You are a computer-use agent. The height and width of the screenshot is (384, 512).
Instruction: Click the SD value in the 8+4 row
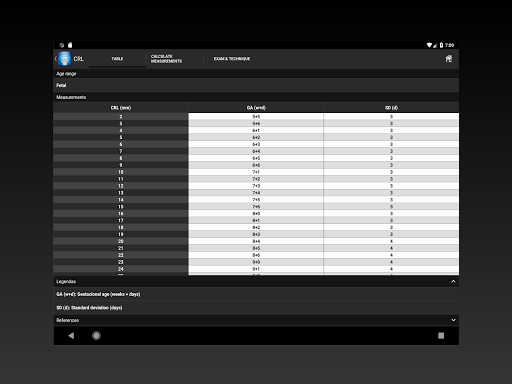coord(391,241)
